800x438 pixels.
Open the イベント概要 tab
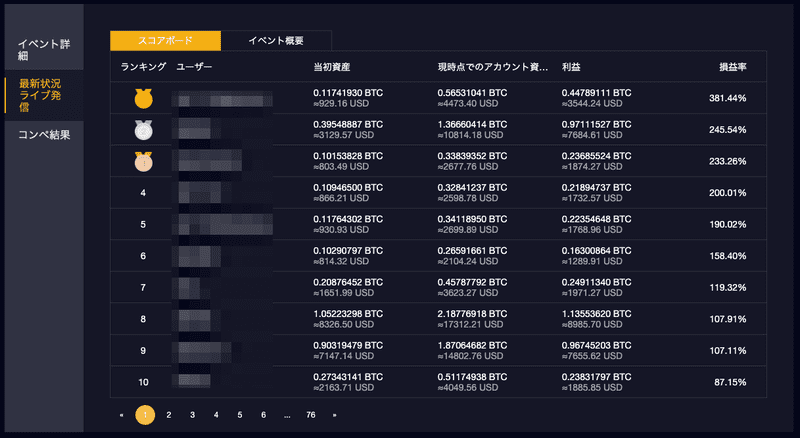[276, 41]
